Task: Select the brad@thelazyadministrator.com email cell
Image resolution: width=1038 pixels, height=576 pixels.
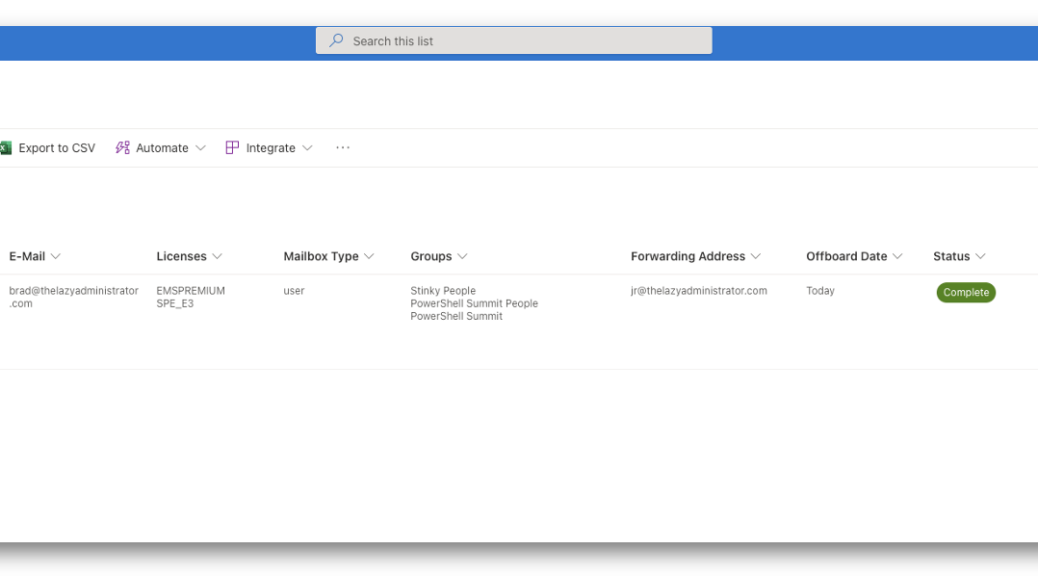Action: pos(73,297)
